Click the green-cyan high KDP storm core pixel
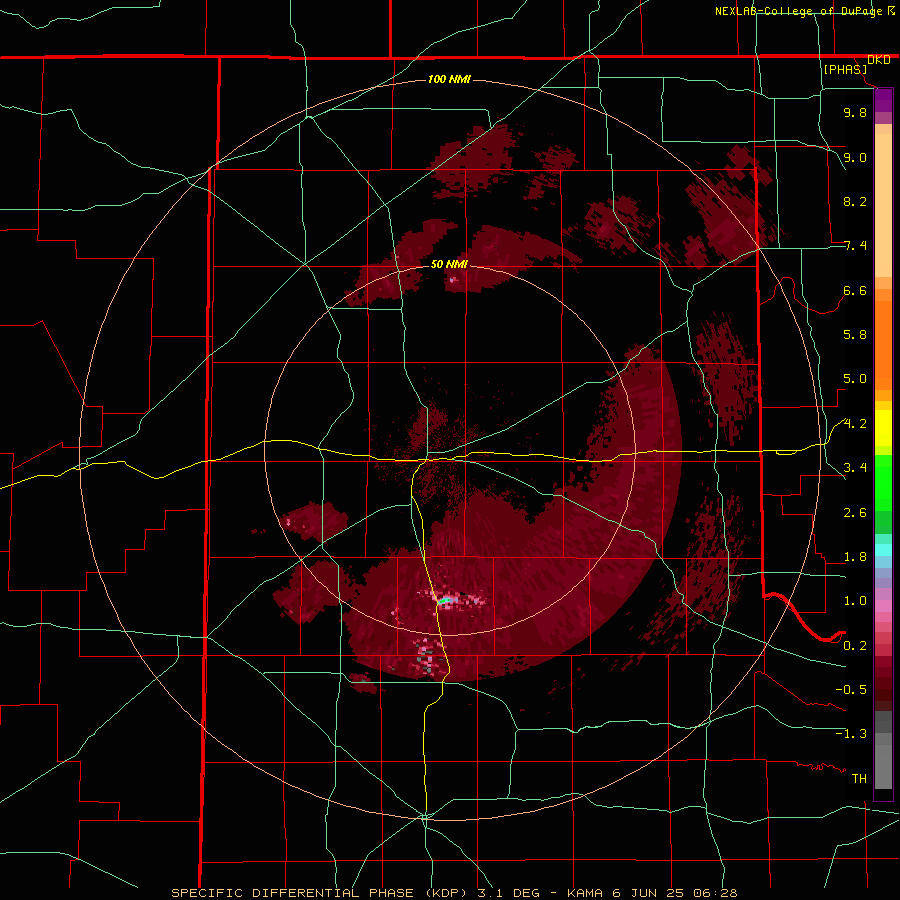Screen dimensions: 900x900 point(444,601)
